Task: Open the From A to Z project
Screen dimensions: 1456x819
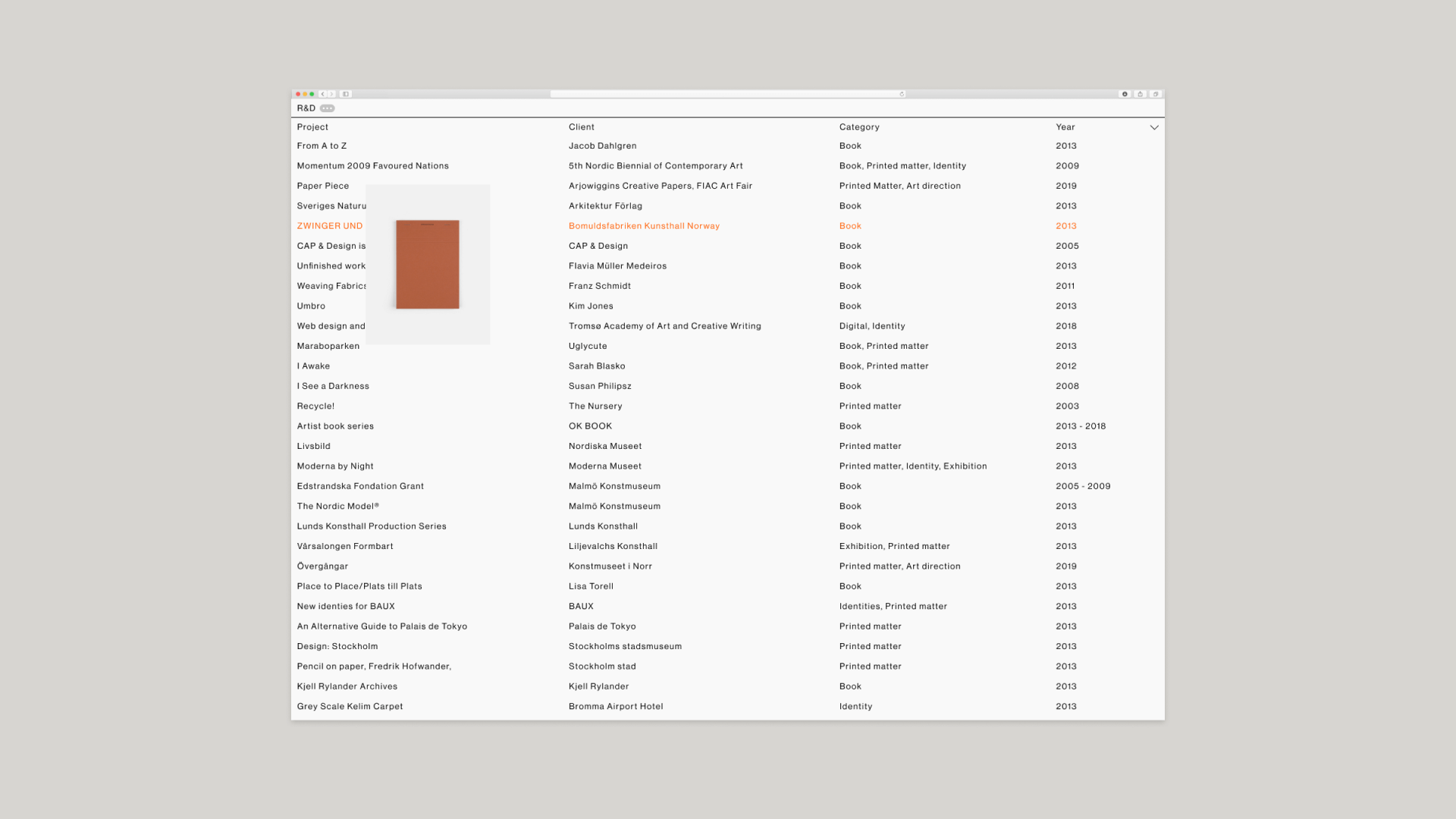Action: (x=322, y=146)
